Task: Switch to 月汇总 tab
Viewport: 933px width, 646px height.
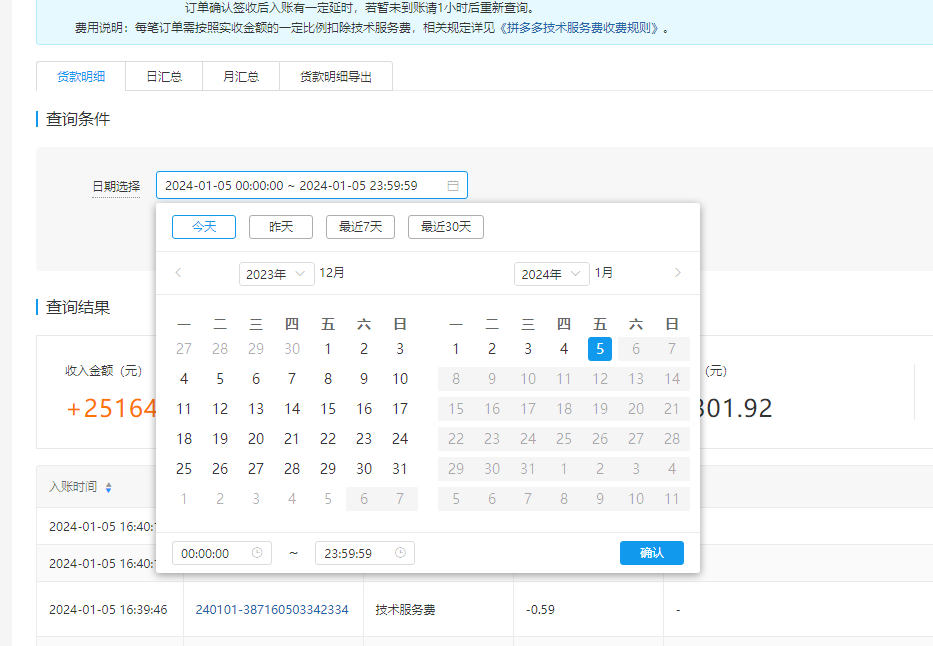Action: (x=241, y=77)
